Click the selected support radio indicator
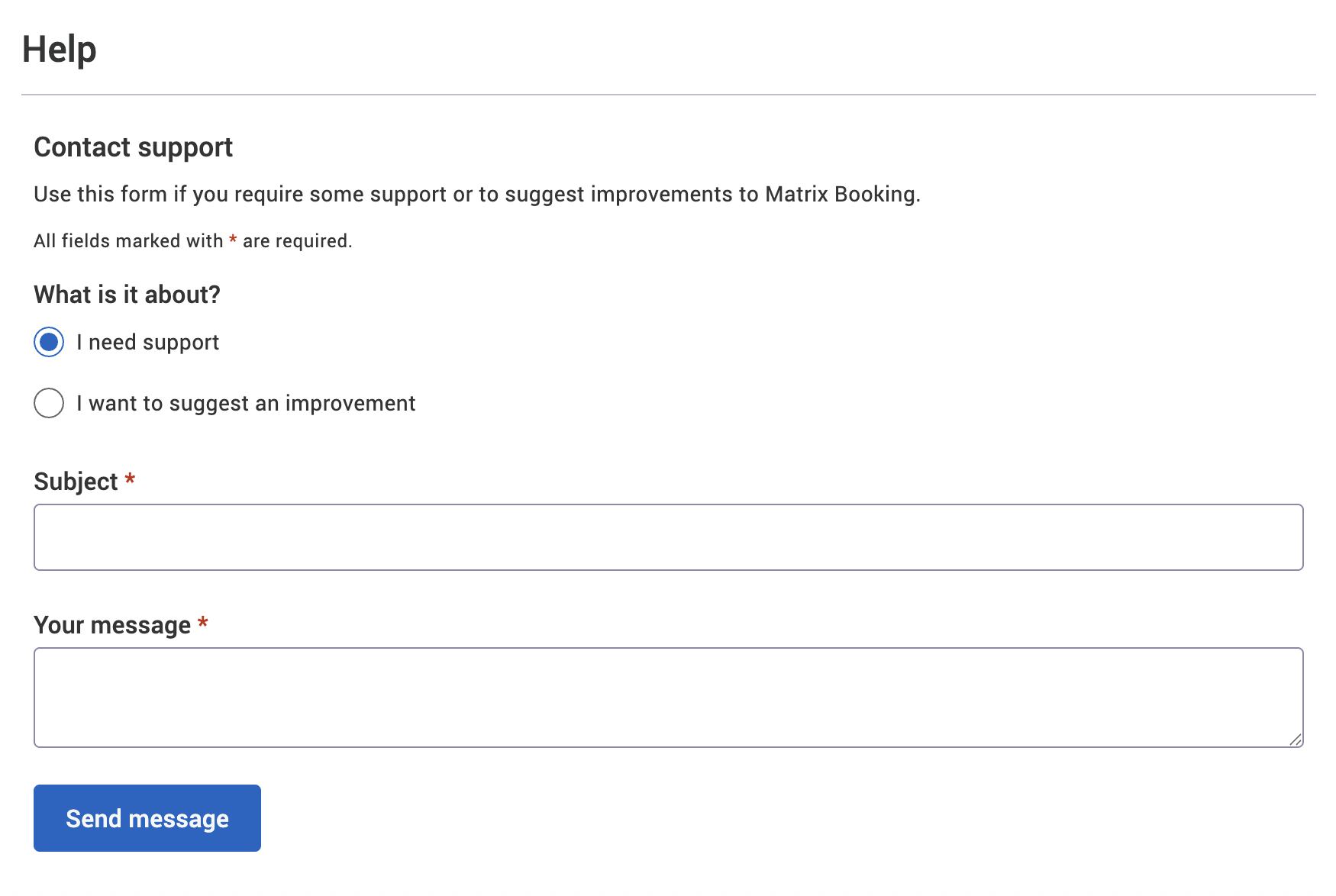 pyautogui.click(x=48, y=342)
